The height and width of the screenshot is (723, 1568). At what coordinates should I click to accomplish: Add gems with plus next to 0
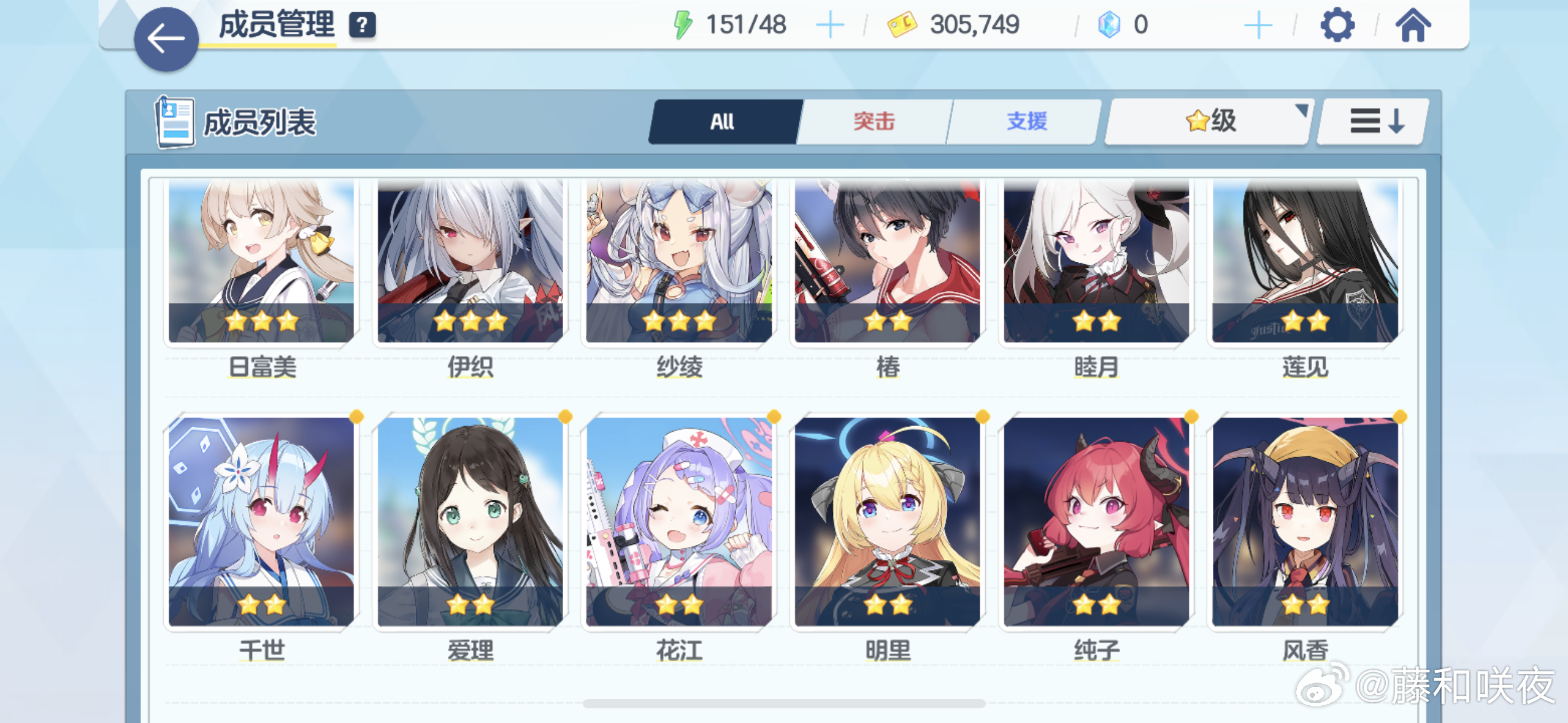(1258, 25)
